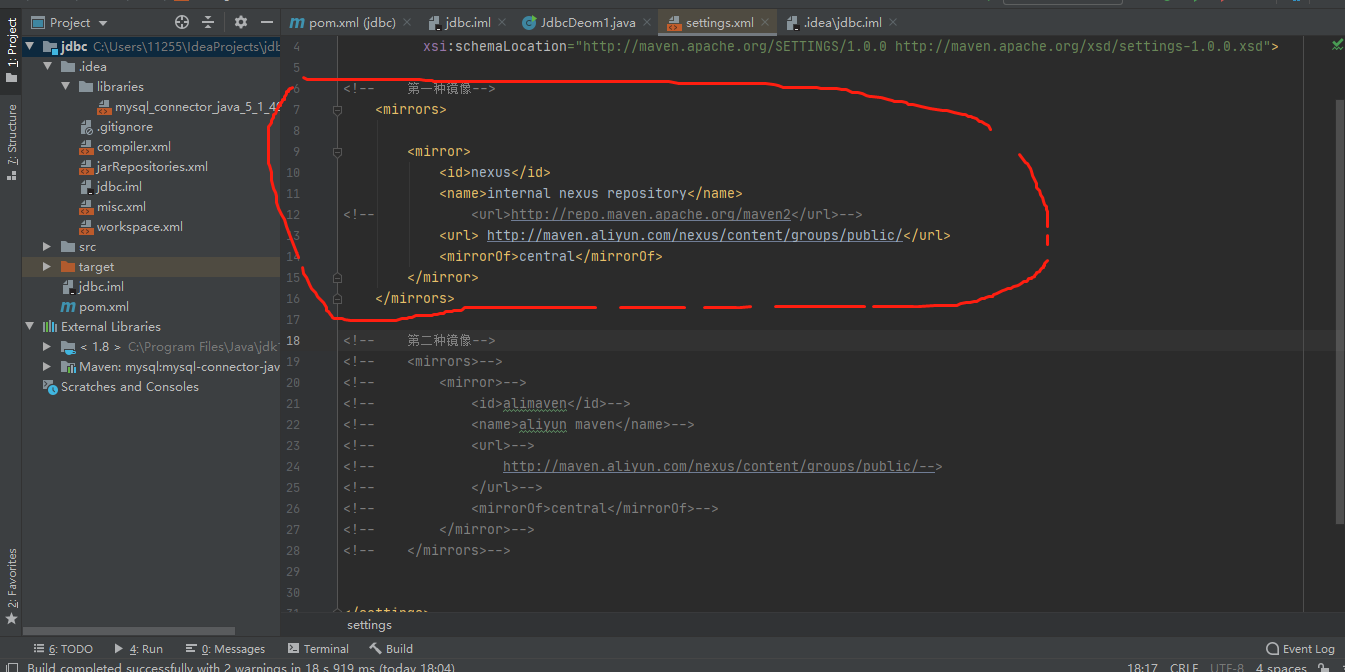This screenshot has width=1345, height=672.
Task: Open the TODO tool window
Action: [63, 648]
